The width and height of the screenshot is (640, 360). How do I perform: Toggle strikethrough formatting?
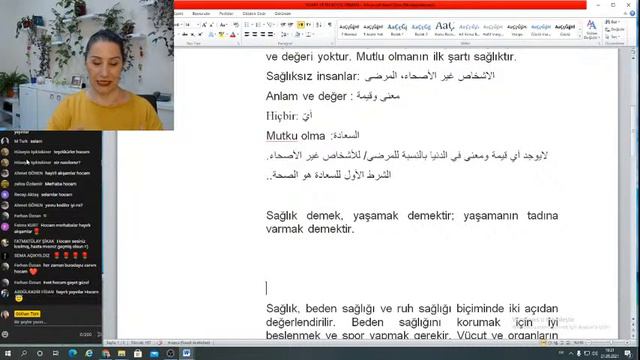tap(185, 34)
